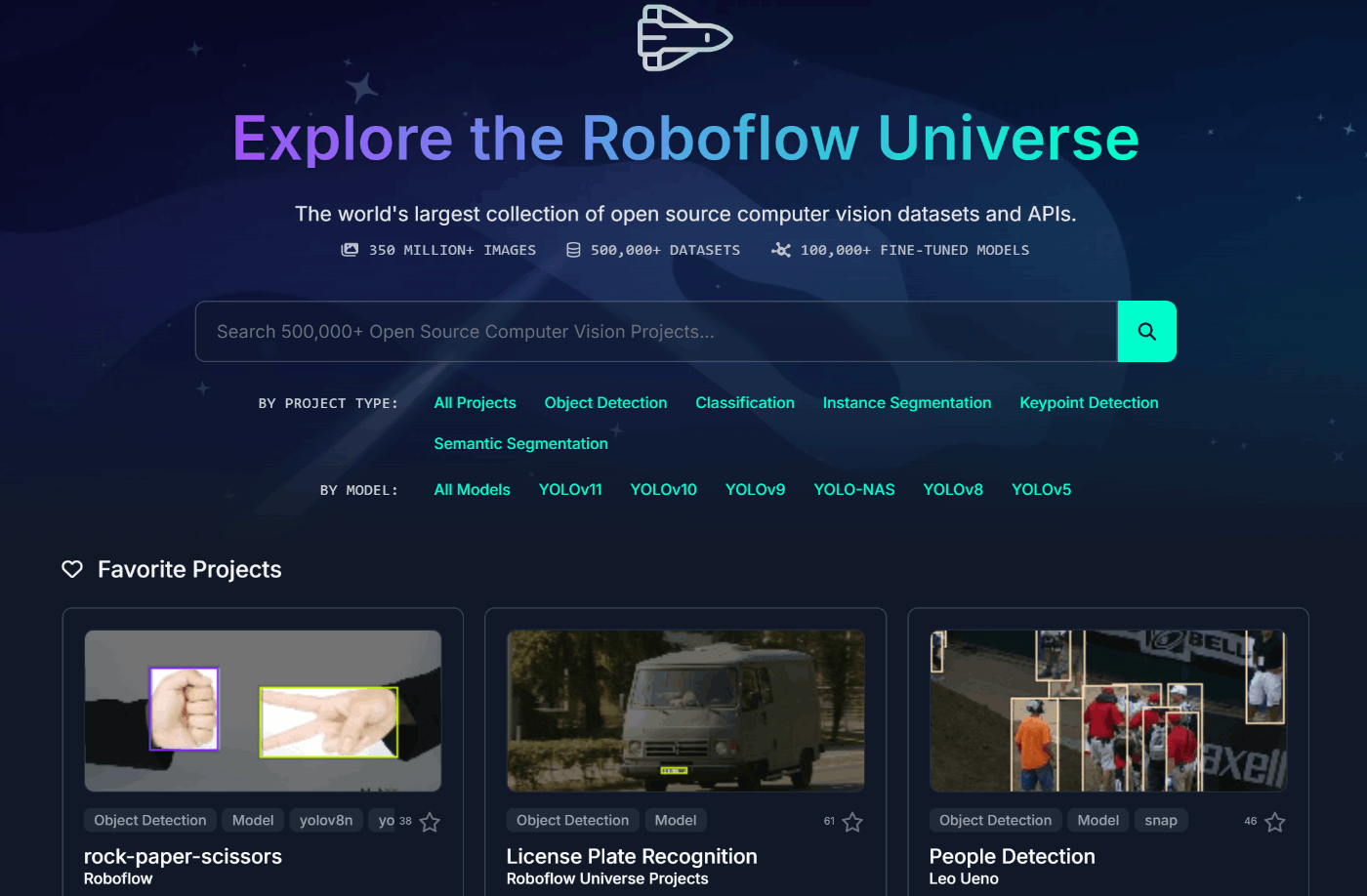Select the YOLO-NAS model filter
The image size is (1367, 896).
coord(854,490)
